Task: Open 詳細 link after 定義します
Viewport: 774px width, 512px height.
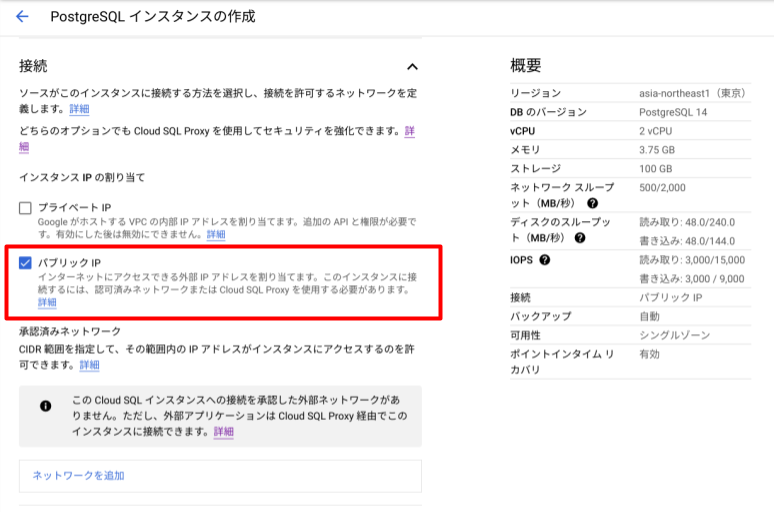Action: pos(79,109)
